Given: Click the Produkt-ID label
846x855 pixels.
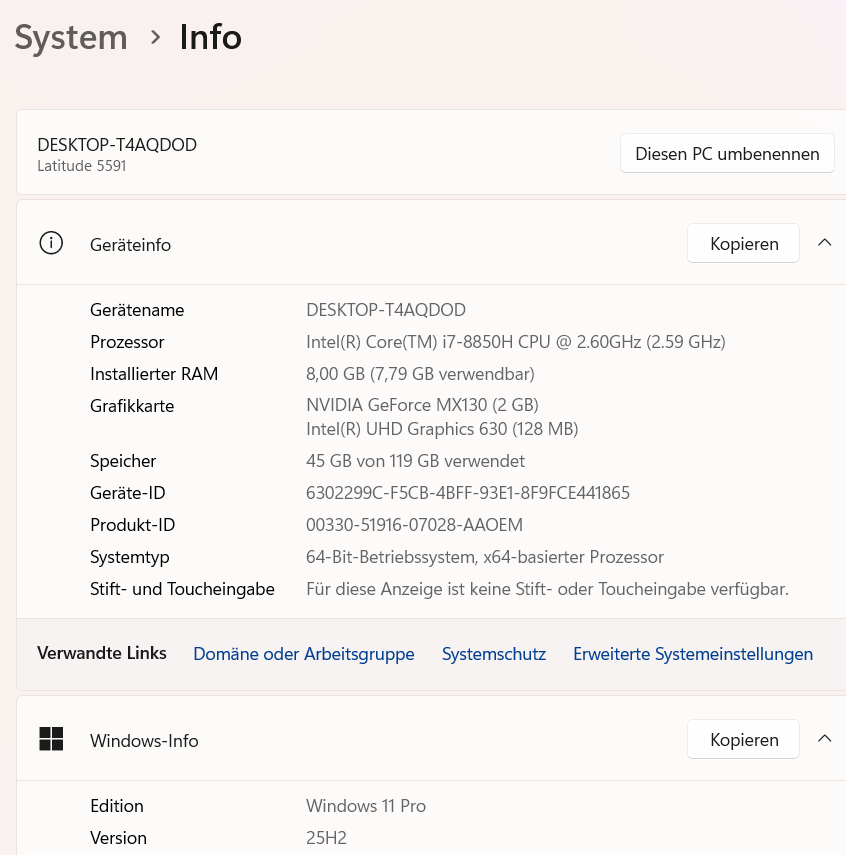Looking at the screenshot, I should coord(133,525).
